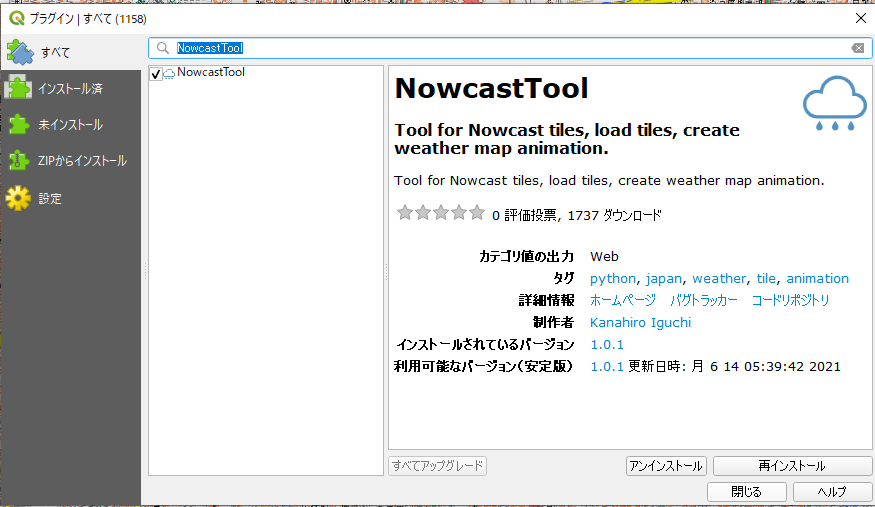Viewport: 875px width, 507px height.
Task: Rate the plugin with fifth star
Action: 477,213
